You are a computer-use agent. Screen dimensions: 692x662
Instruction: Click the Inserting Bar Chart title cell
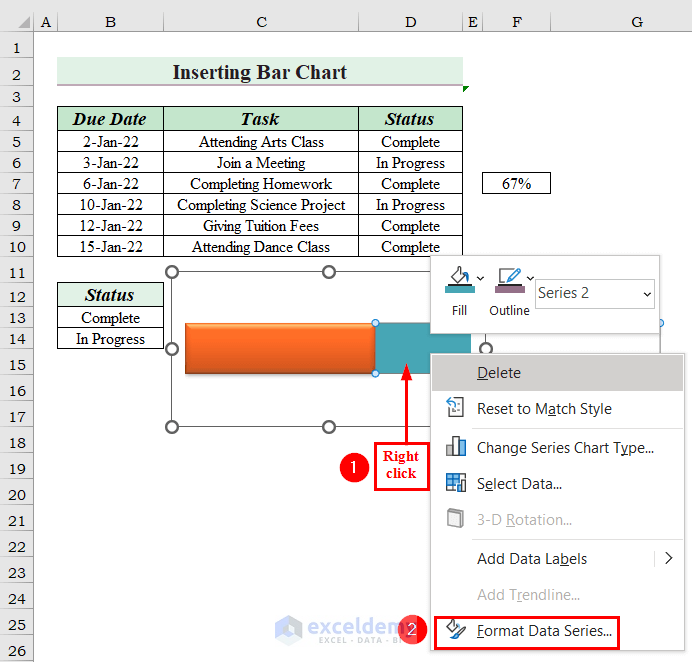260,71
